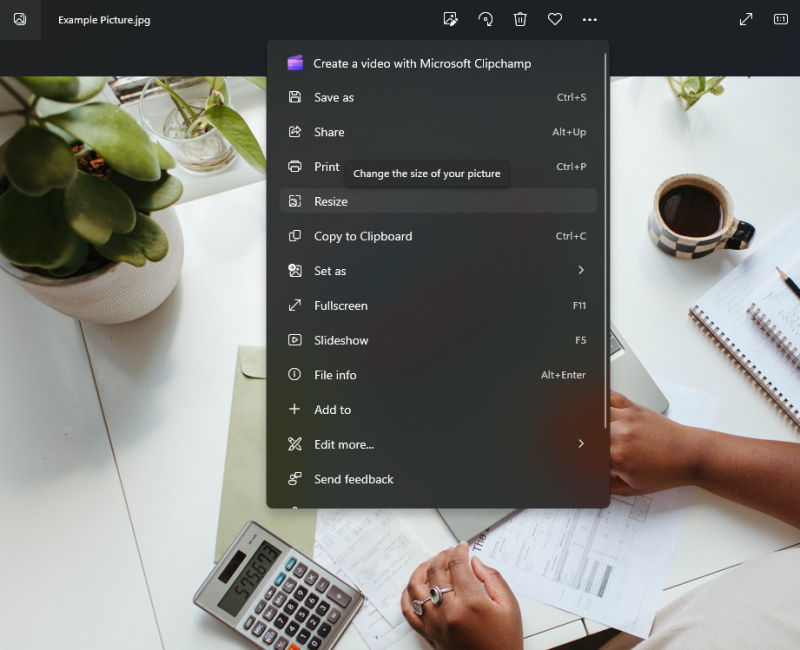
Task: Expand the Set as submenu chevron
Action: [582, 270]
